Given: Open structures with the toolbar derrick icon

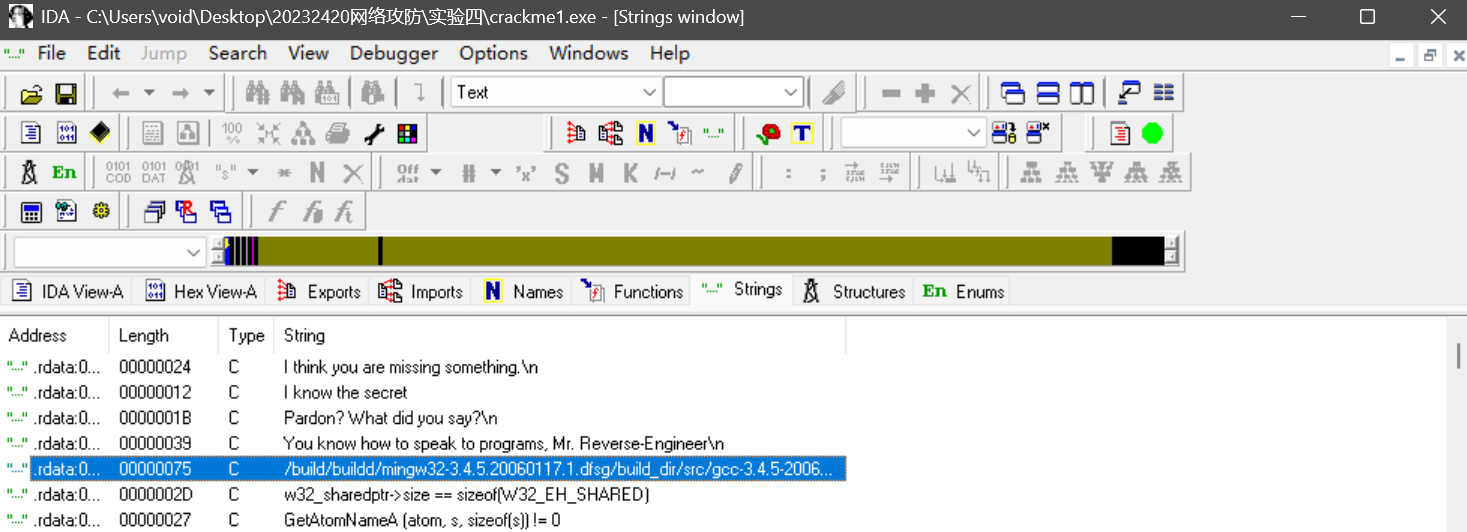Looking at the screenshot, I should (31, 173).
